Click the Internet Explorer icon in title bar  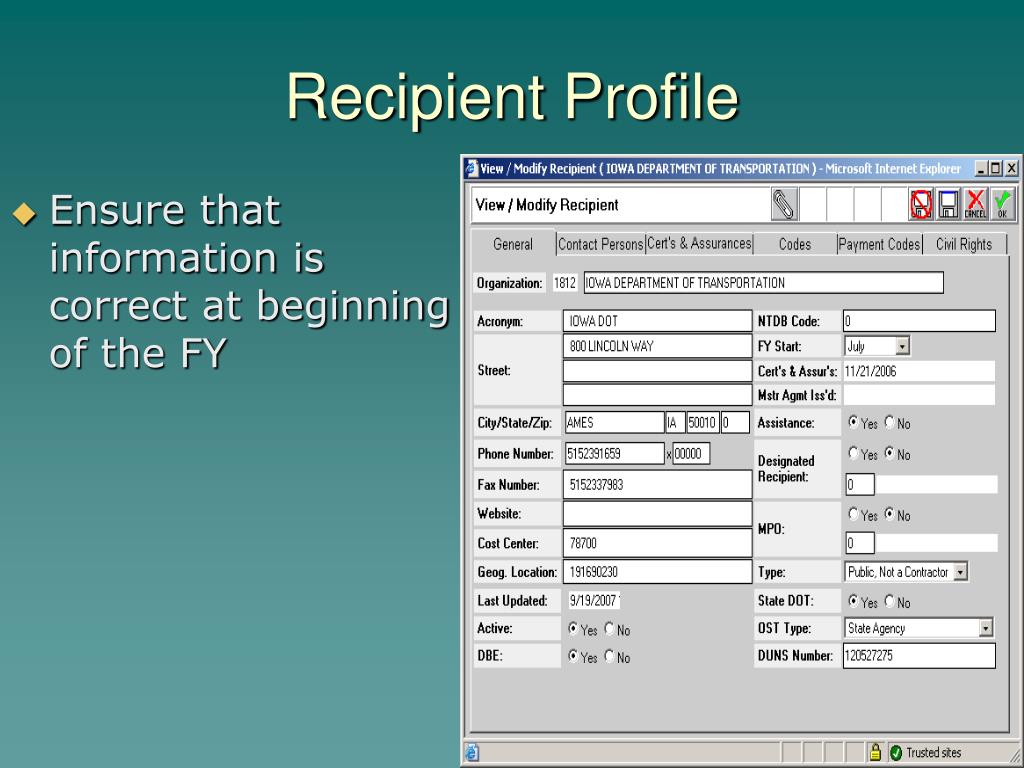(x=472, y=168)
